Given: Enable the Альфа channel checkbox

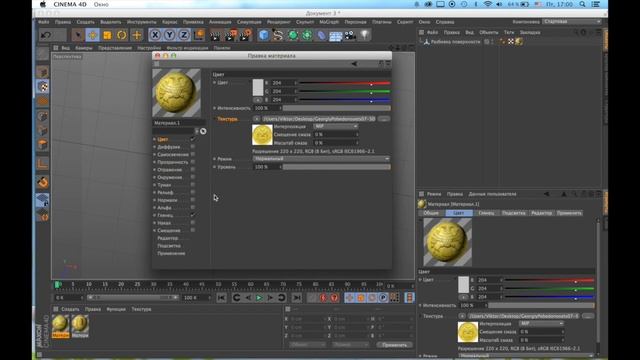Looking at the screenshot, I should click(x=192, y=207).
